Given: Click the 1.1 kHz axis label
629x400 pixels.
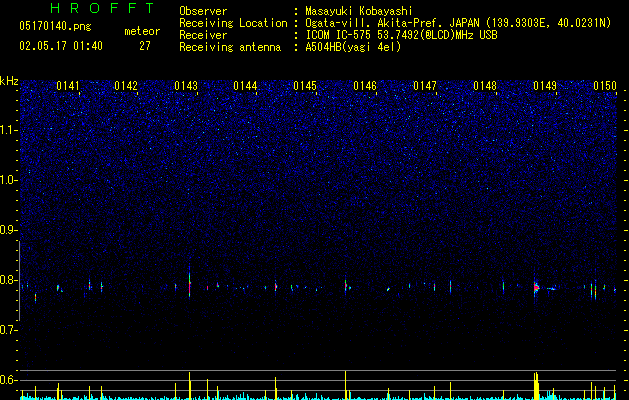Looking at the screenshot, I should tap(9, 130).
